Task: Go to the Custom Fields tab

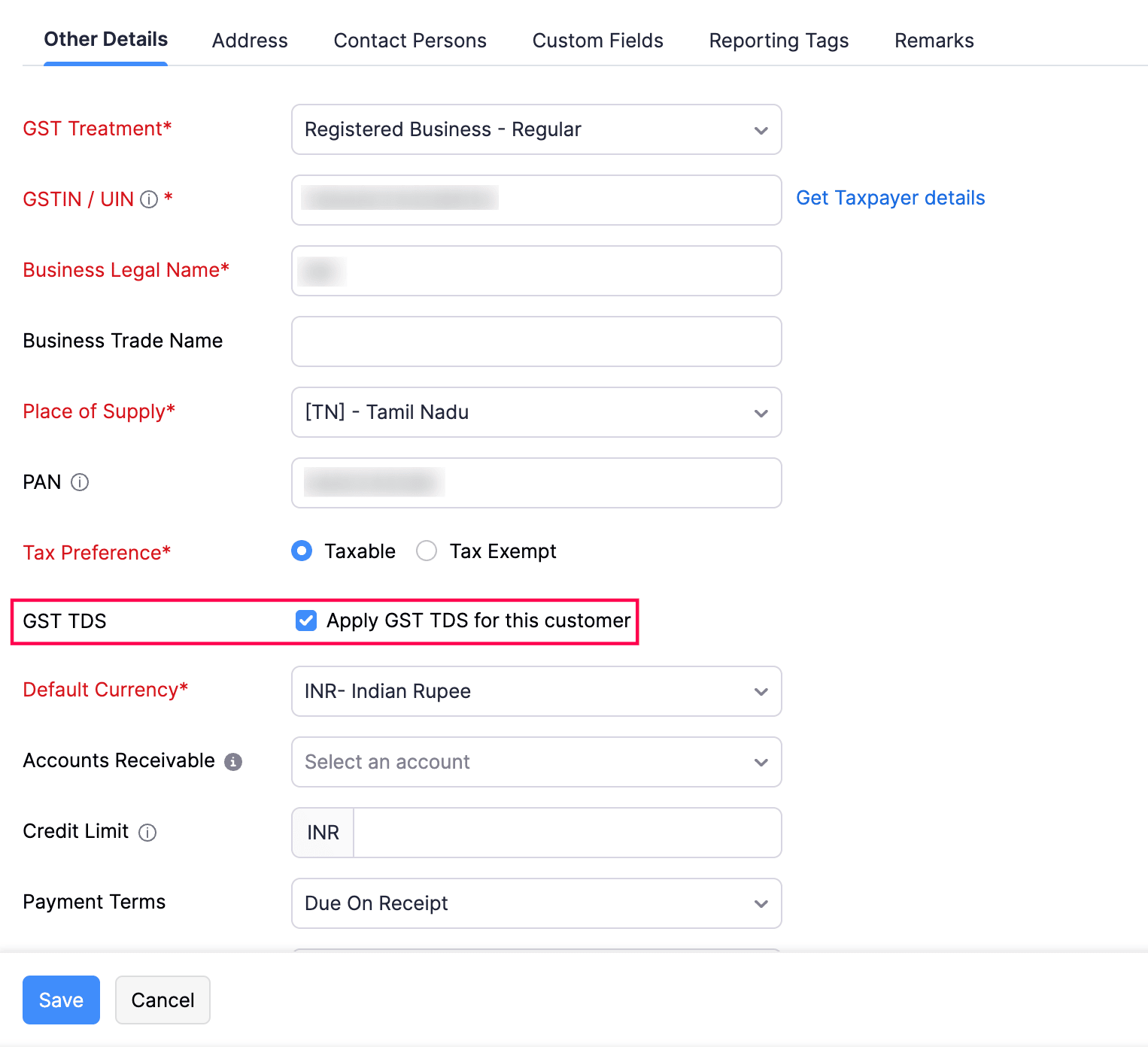Action: point(597,41)
